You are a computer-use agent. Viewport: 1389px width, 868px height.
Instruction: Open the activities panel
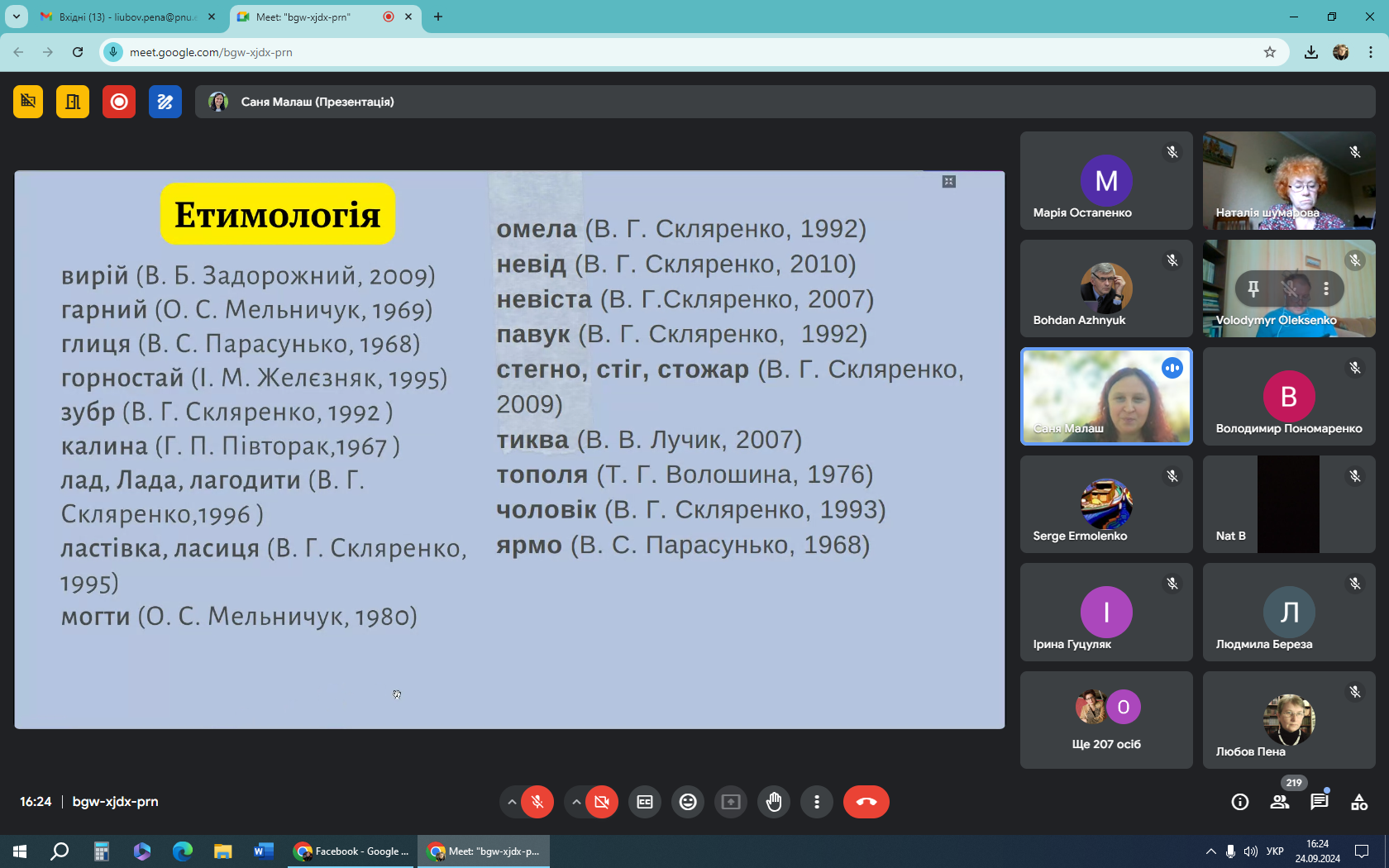click(x=1358, y=802)
